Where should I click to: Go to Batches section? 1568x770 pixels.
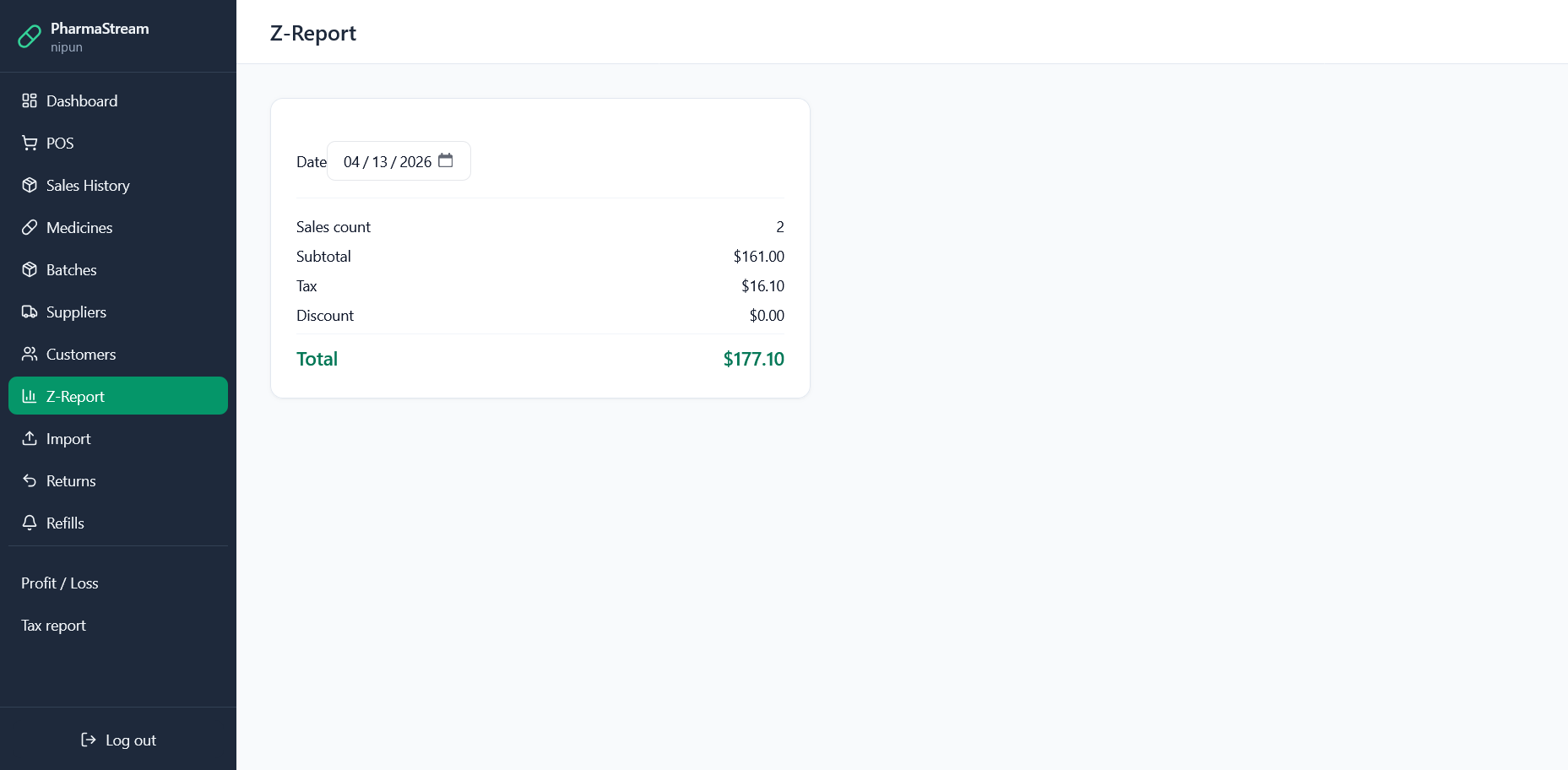[72, 270]
